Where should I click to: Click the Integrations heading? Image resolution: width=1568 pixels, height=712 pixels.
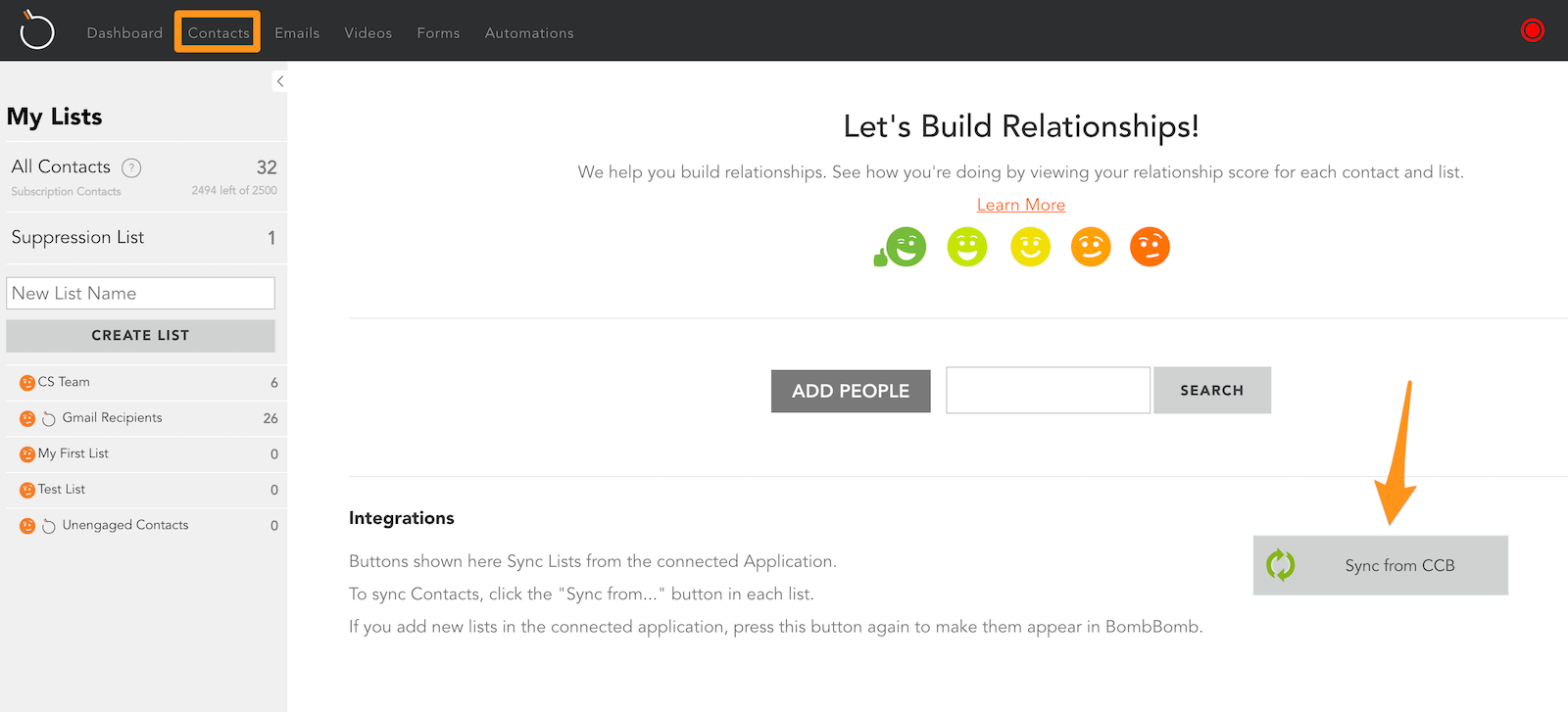point(402,518)
